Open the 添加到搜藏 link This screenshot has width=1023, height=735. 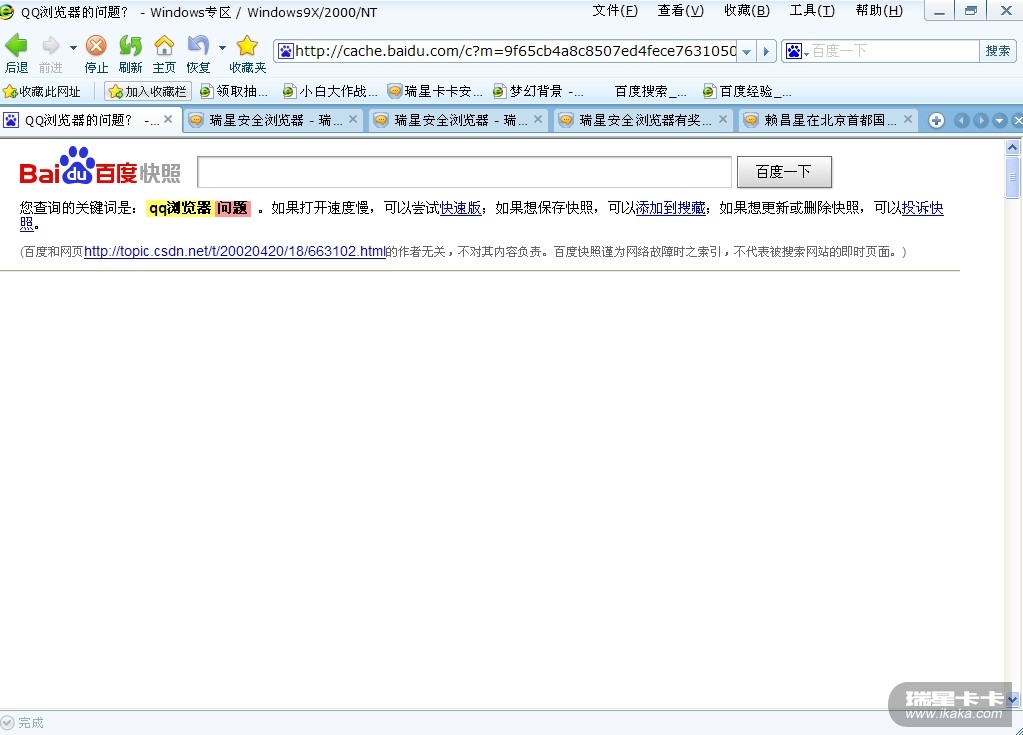(671, 208)
